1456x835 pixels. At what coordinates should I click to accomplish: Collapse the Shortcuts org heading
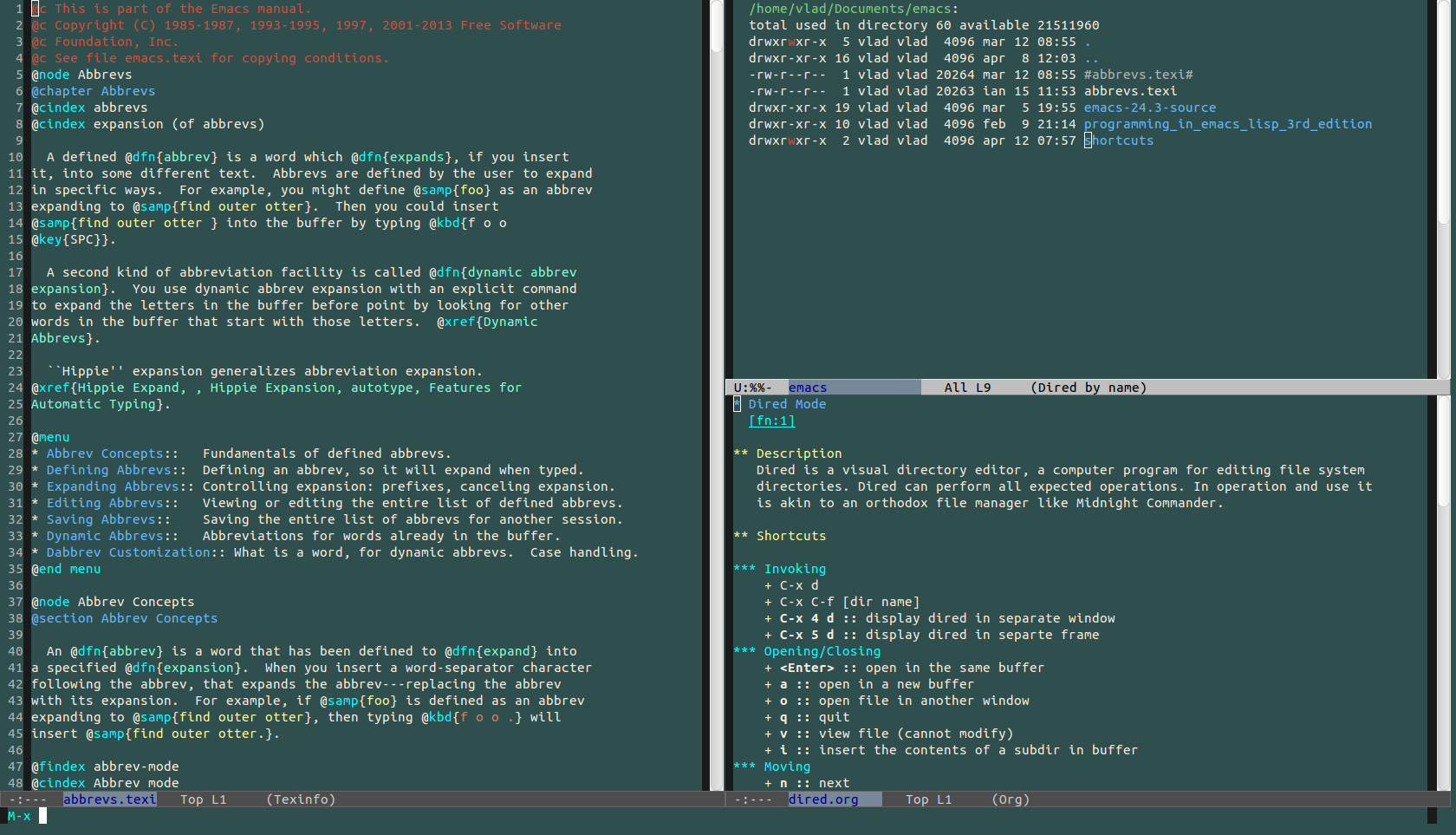coord(779,536)
